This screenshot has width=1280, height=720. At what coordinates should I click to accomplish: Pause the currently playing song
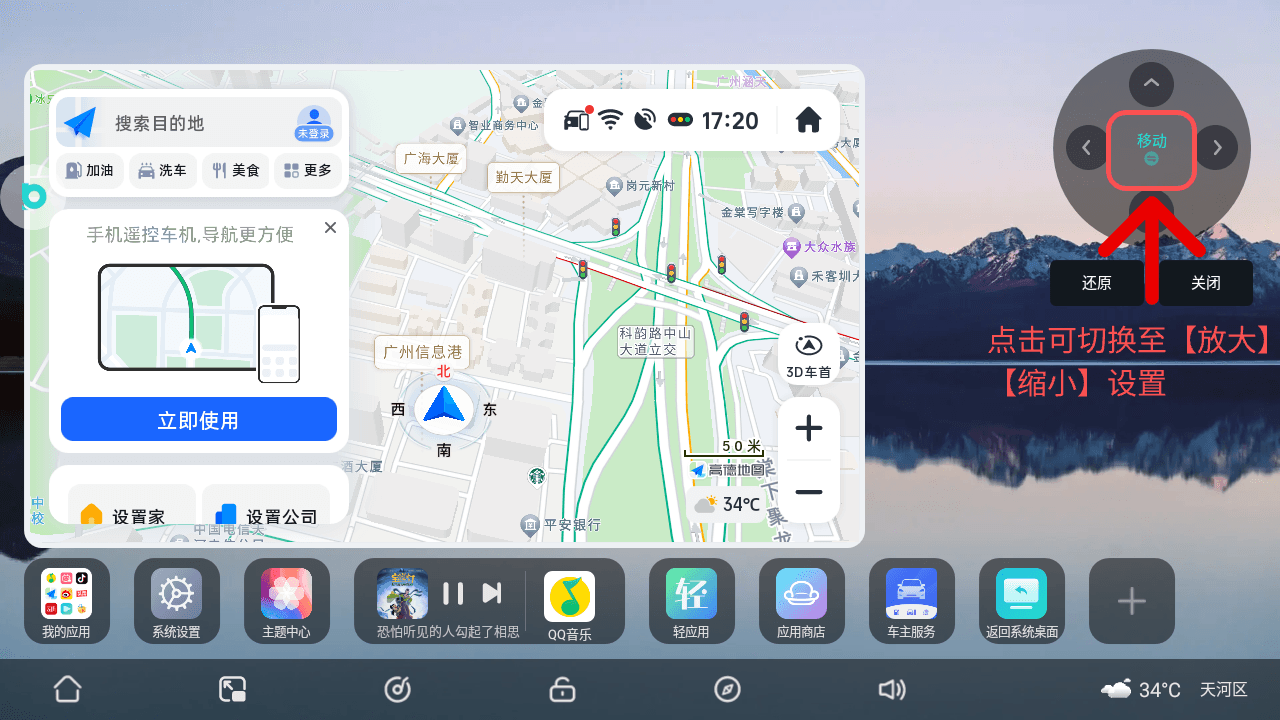453,593
